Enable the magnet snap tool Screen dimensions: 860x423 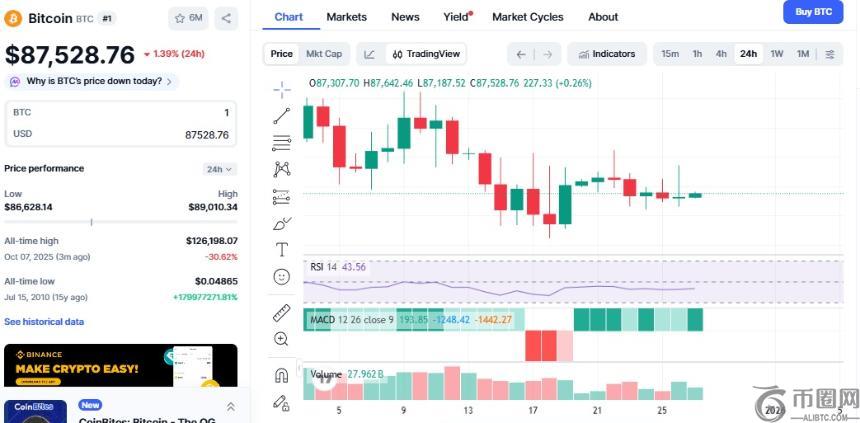282,376
